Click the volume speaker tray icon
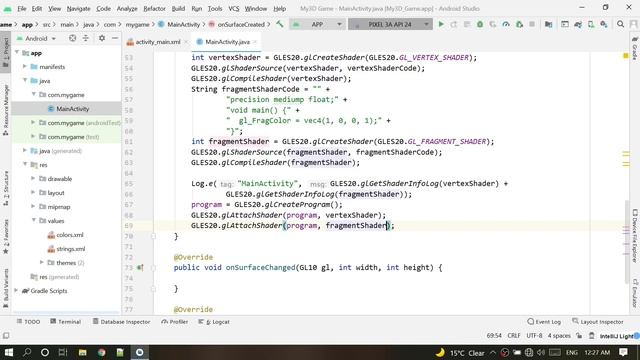The width and height of the screenshot is (640, 360). [541, 352]
